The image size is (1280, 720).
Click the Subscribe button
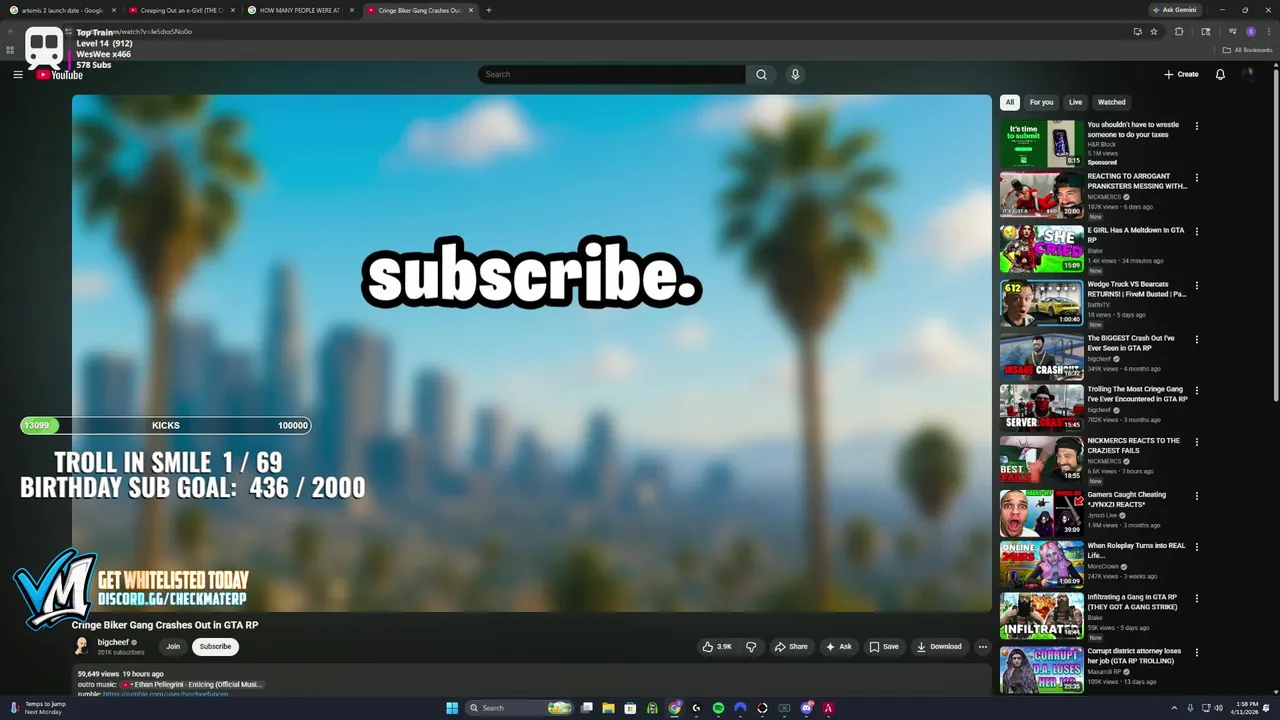[x=215, y=647]
